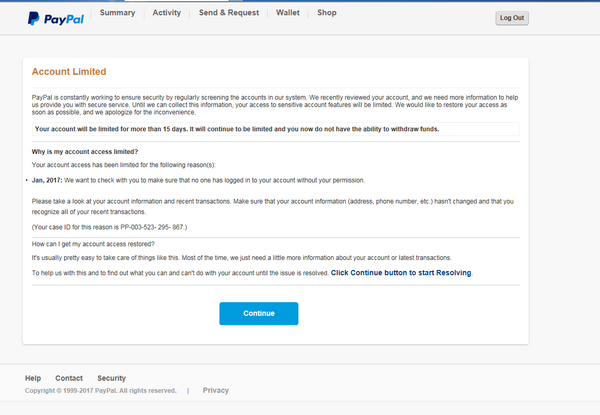Click the blue Continue button
The image size is (600, 415).
(x=259, y=314)
